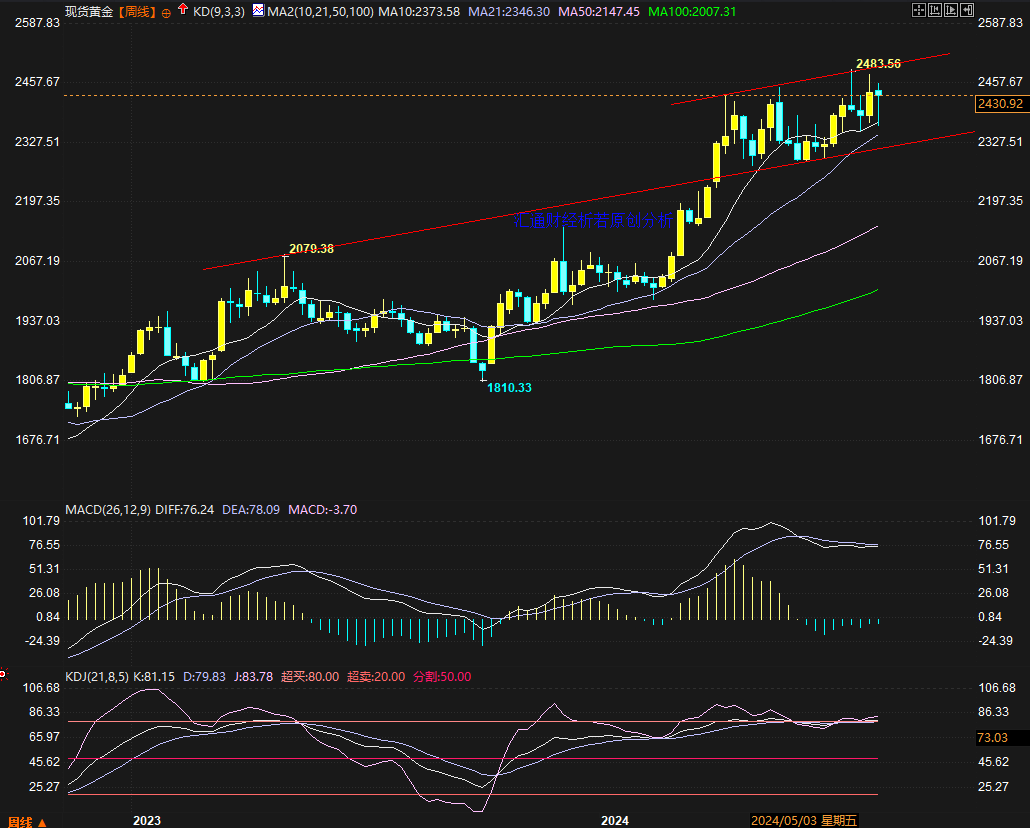Click the 2079.38 peak price label
This screenshot has height=828, width=1030.
(x=311, y=248)
